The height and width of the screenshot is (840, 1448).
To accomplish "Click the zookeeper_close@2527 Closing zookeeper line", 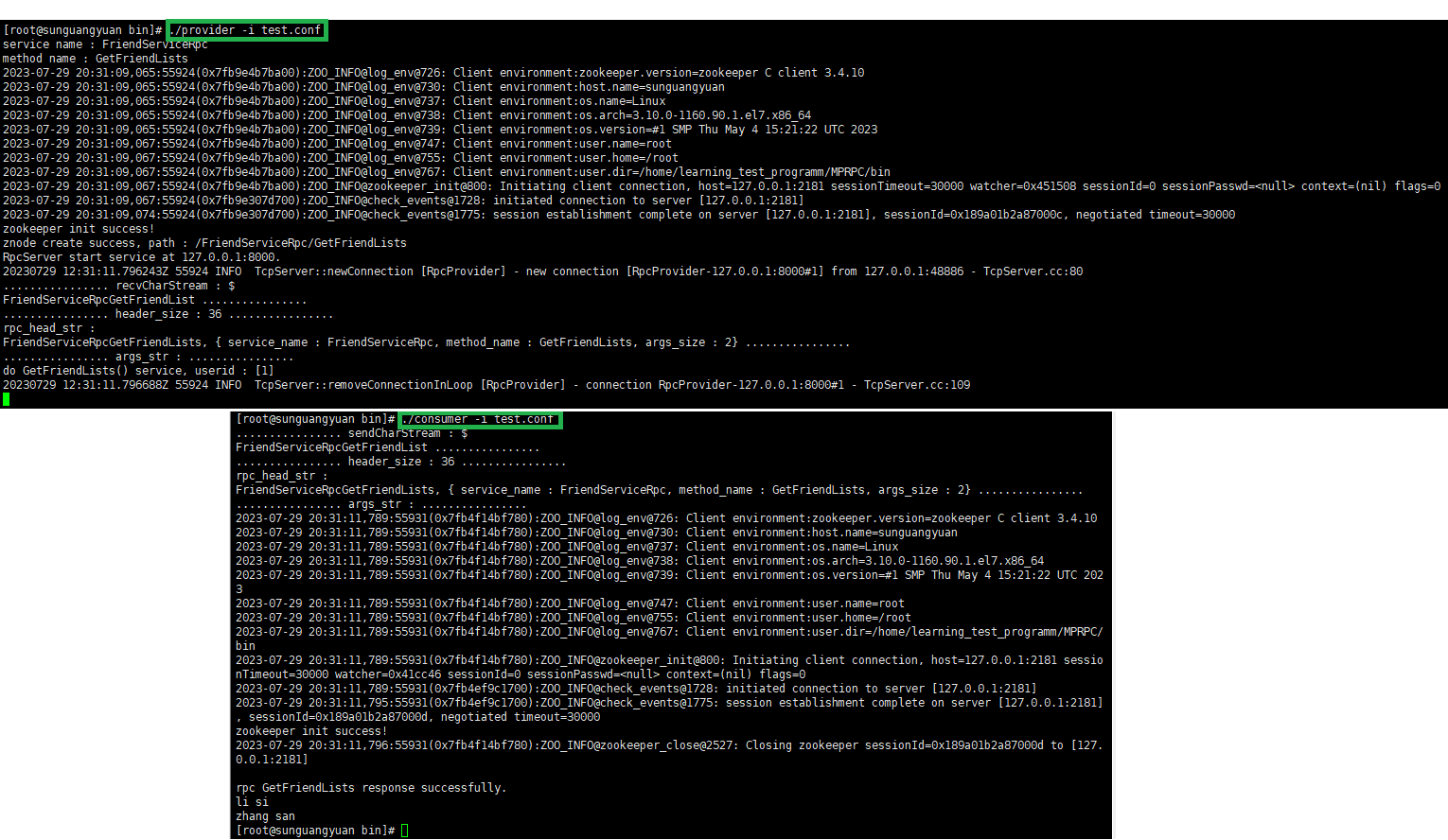I will (669, 752).
